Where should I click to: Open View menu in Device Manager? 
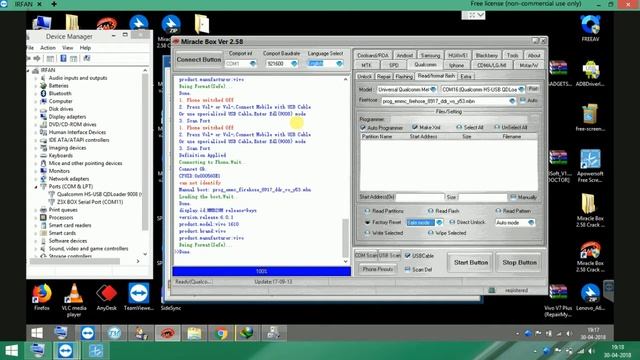pos(67,48)
